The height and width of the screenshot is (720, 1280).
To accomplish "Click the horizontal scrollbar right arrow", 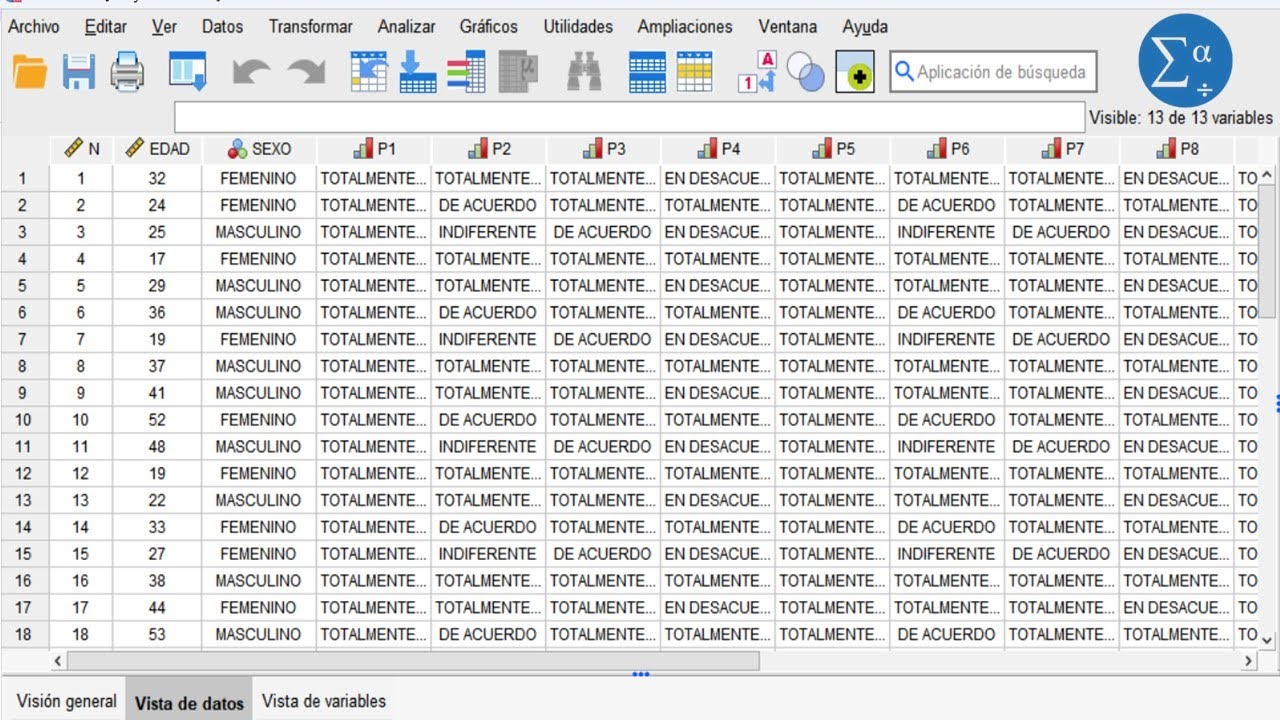I will click(x=1248, y=661).
